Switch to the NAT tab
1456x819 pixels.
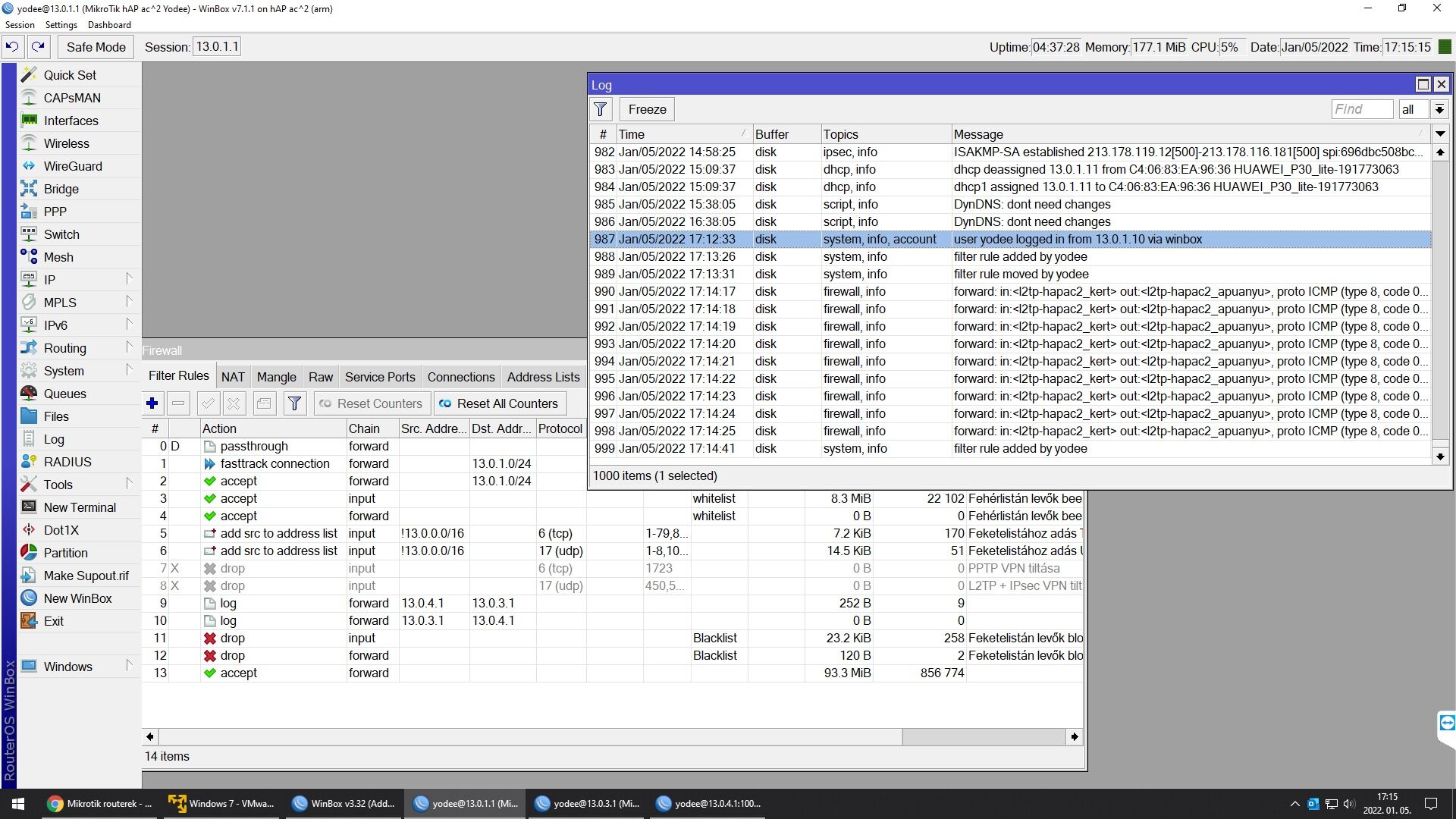tap(233, 377)
